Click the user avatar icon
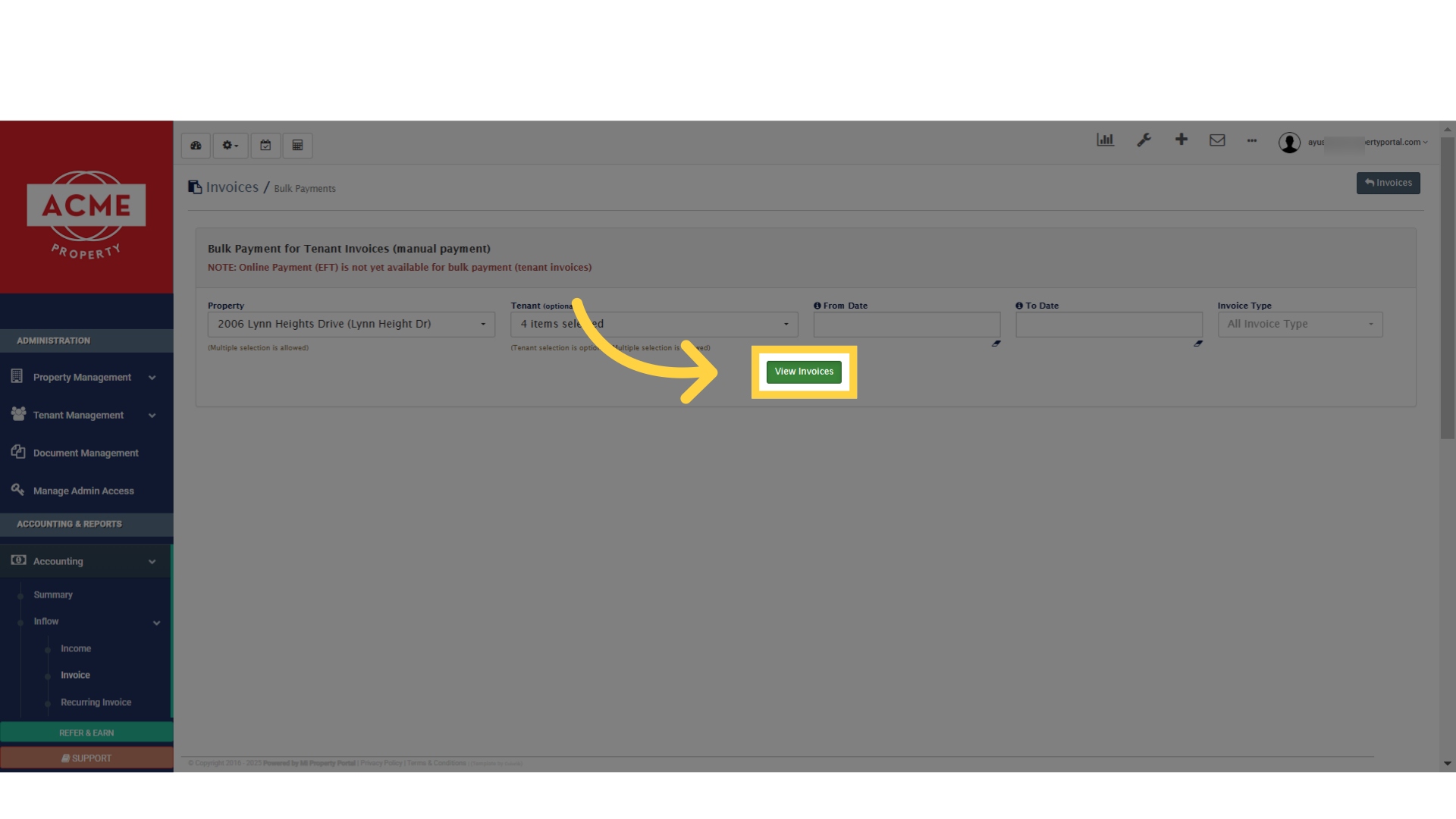This screenshot has width=1456, height=819. click(x=1289, y=143)
